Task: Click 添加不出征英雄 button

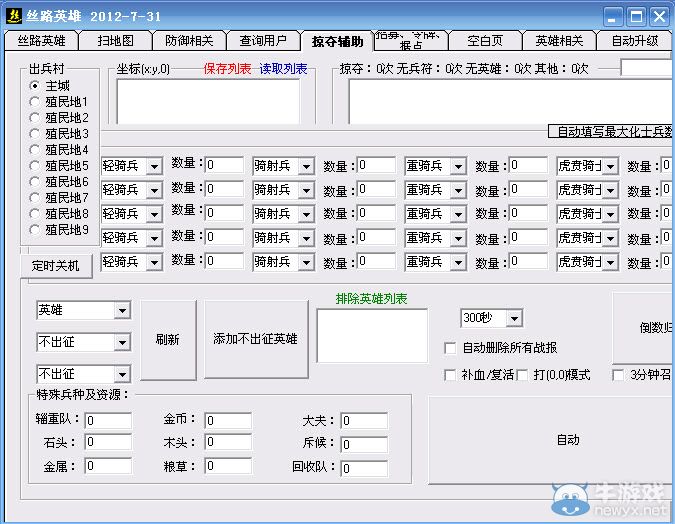Action: 256,339
